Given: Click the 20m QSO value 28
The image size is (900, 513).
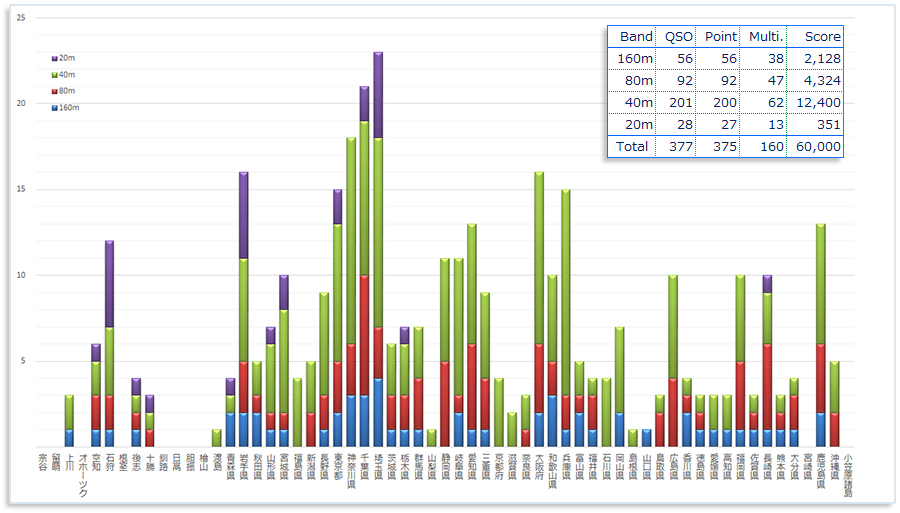Looking at the screenshot, I should (x=678, y=124).
